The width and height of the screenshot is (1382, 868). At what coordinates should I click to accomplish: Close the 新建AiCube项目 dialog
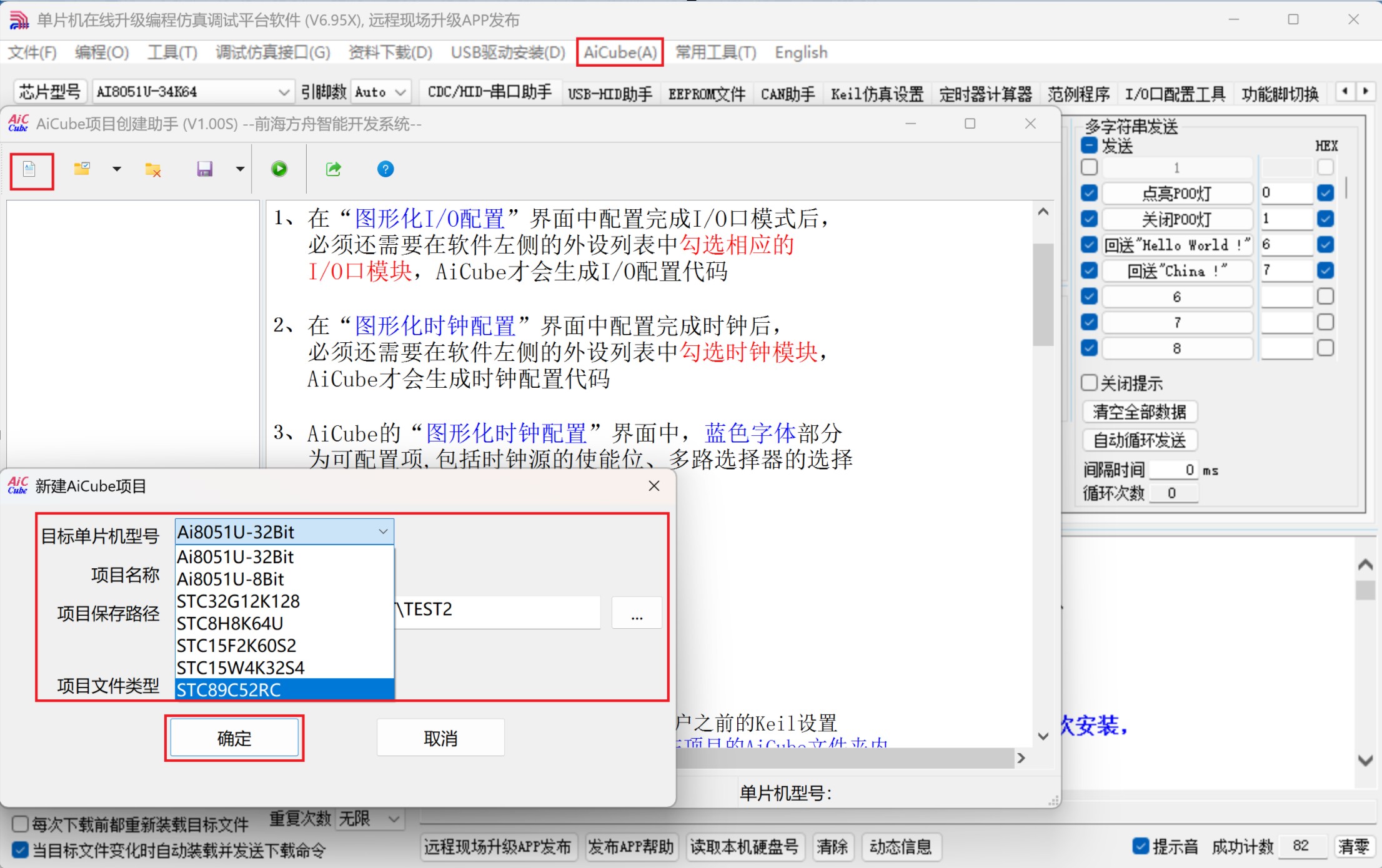(x=654, y=486)
